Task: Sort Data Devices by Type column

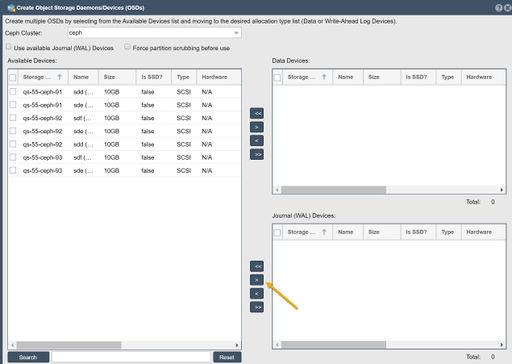Action: pos(448,77)
